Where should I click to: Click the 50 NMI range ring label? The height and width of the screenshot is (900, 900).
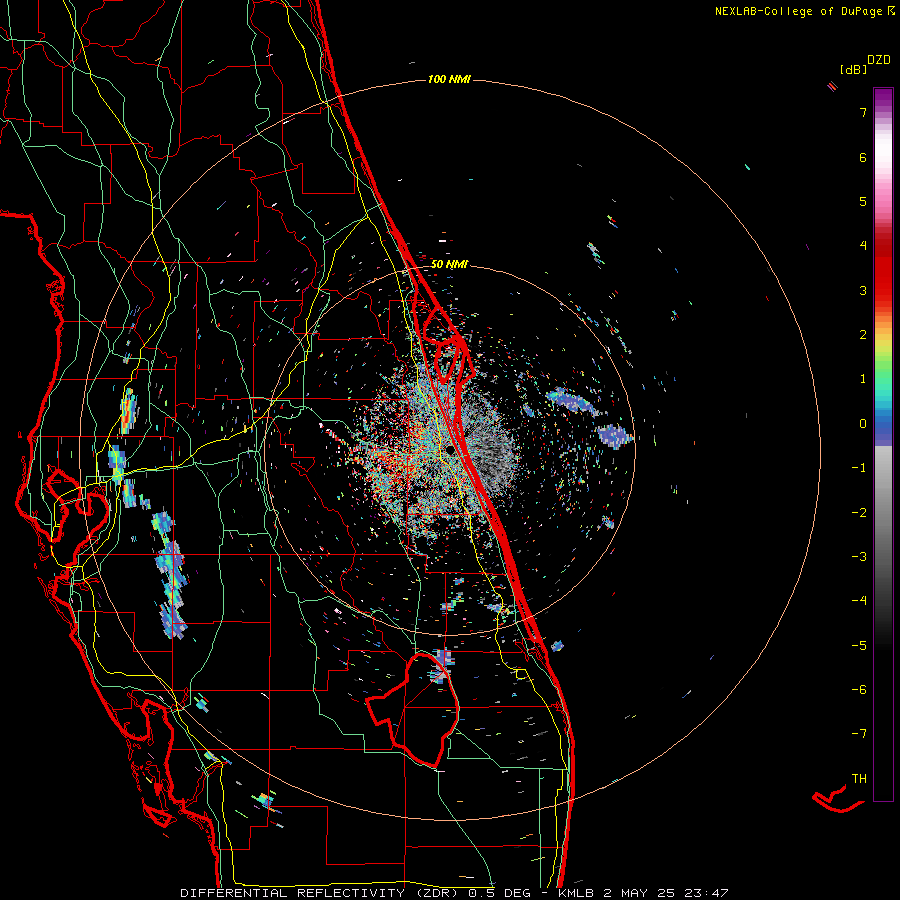449,264
